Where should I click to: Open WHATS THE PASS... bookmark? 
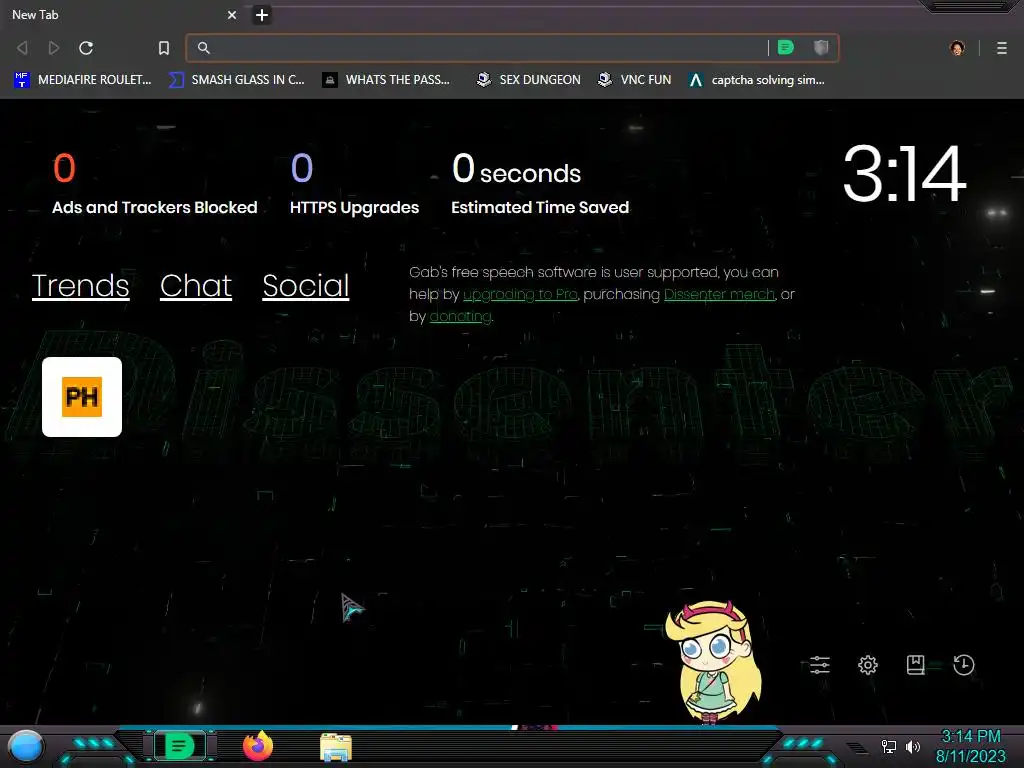[387, 80]
